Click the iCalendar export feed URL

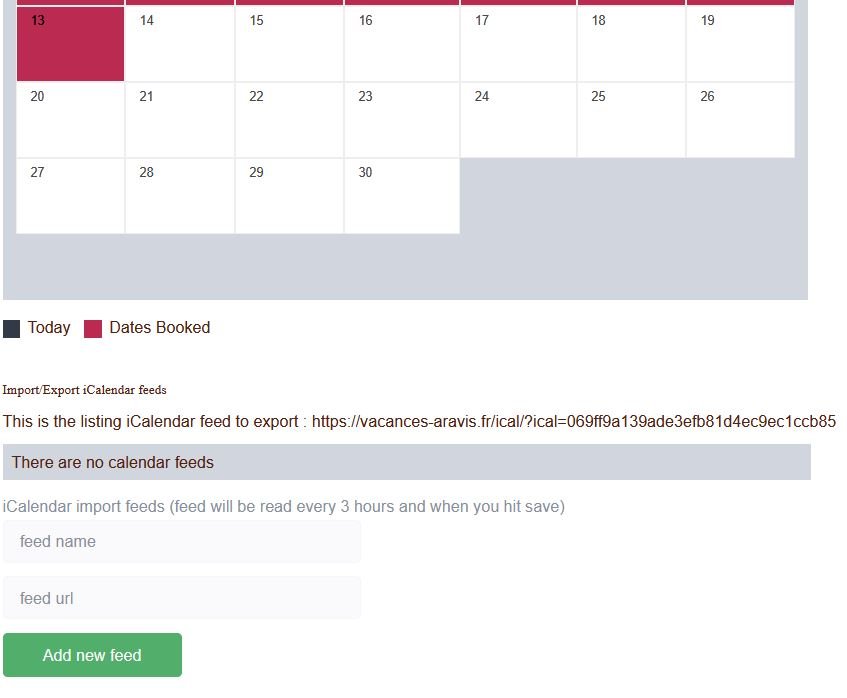pyautogui.click(x=573, y=422)
